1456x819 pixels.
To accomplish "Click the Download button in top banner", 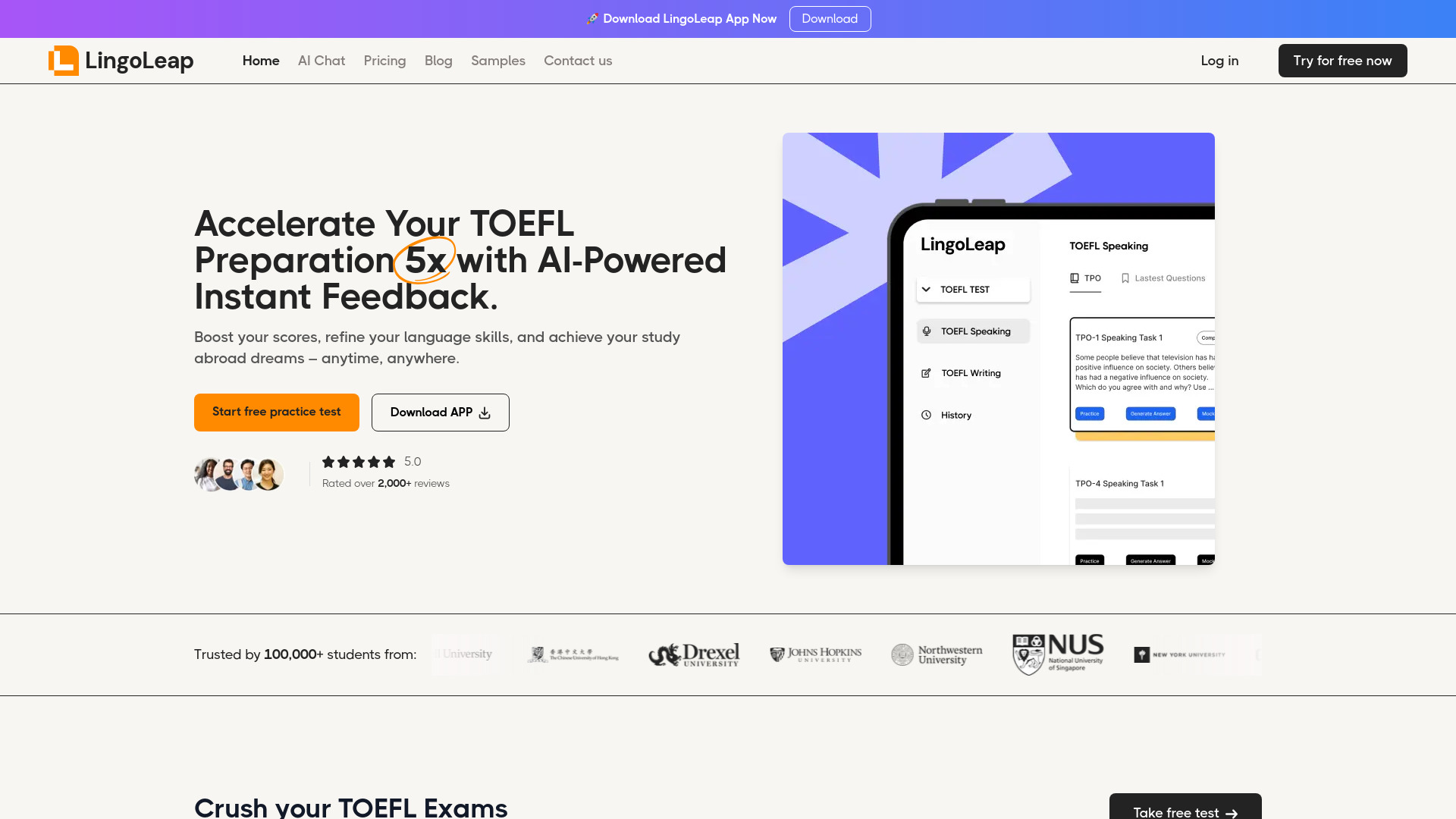I will pyautogui.click(x=830, y=18).
